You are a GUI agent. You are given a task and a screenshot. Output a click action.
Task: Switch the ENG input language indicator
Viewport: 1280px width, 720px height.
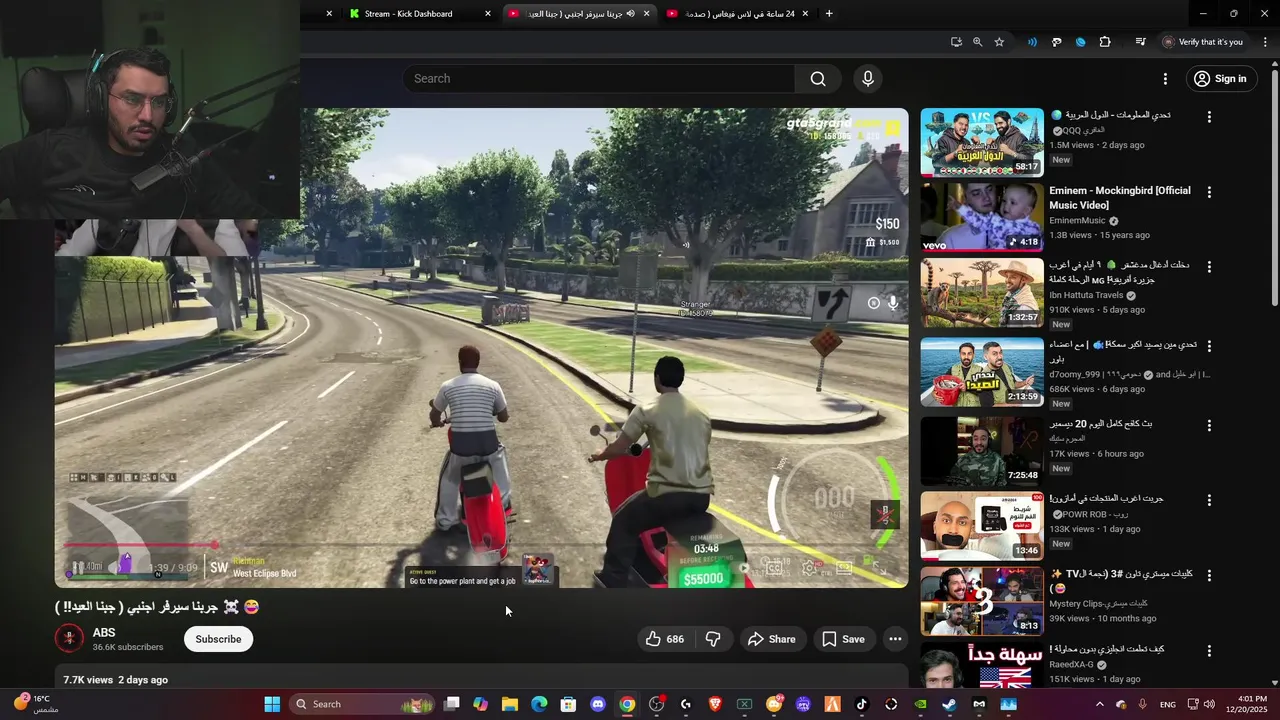[x=1167, y=704]
